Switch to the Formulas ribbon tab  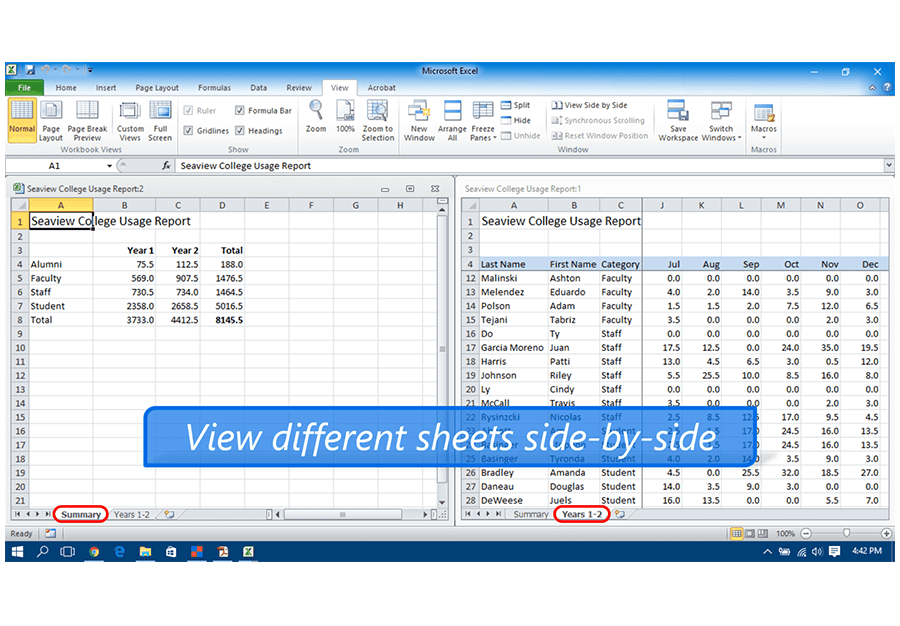[214, 88]
